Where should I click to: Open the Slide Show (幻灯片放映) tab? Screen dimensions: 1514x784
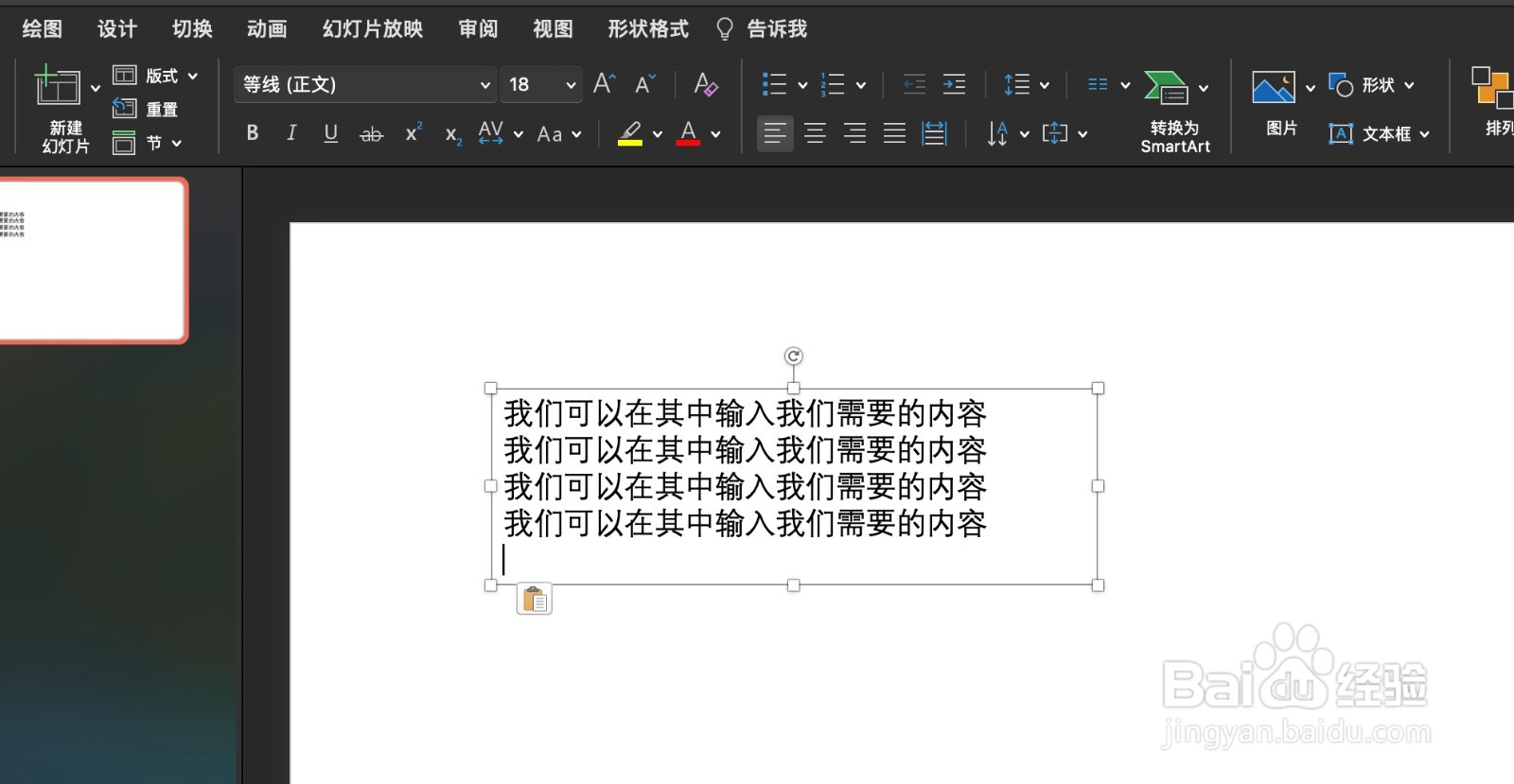tap(373, 29)
